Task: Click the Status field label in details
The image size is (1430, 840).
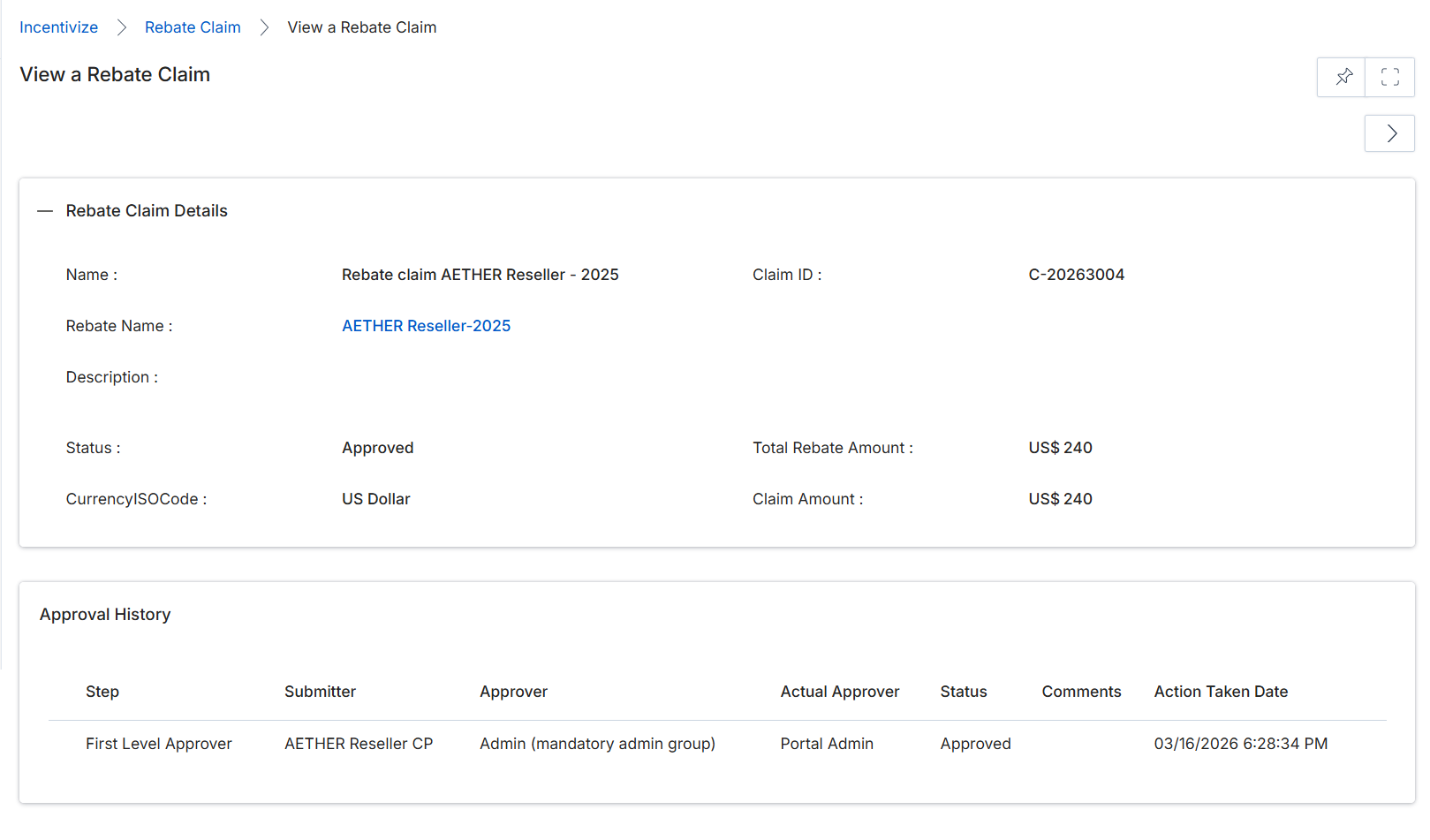Action: click(x=94, y=448)
